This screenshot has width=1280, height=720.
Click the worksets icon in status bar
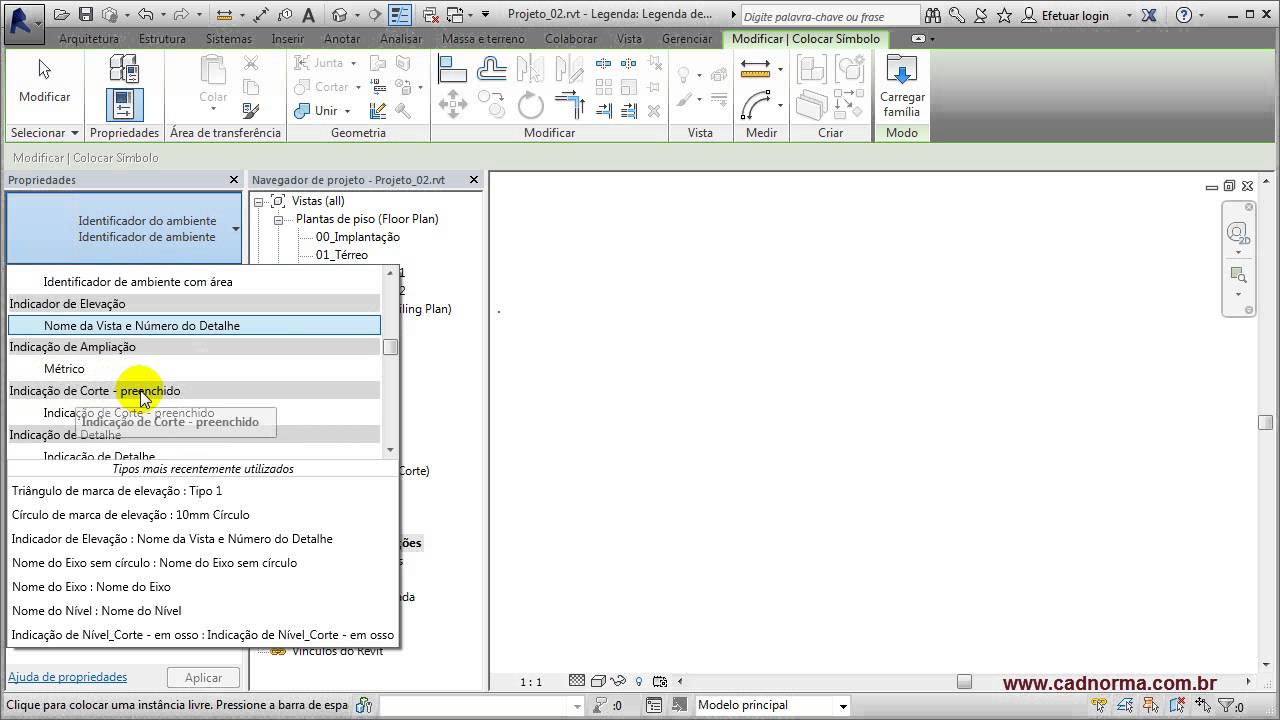pos(363,705)
